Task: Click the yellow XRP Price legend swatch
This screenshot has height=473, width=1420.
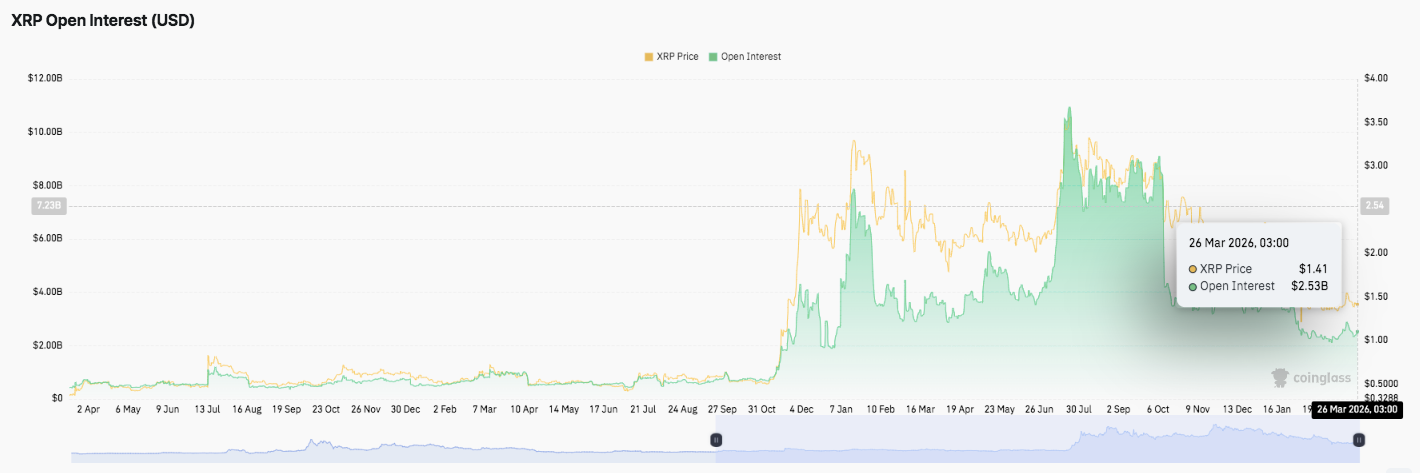Action: (648, 57)
